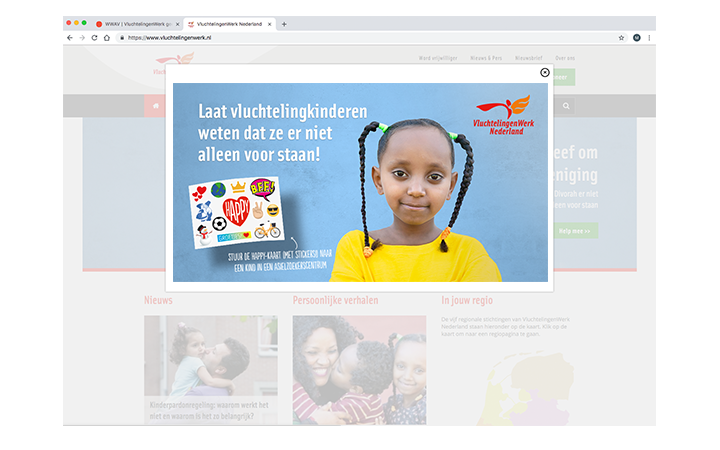Open the Persoonlijke verhalen heading

point(336,300)
